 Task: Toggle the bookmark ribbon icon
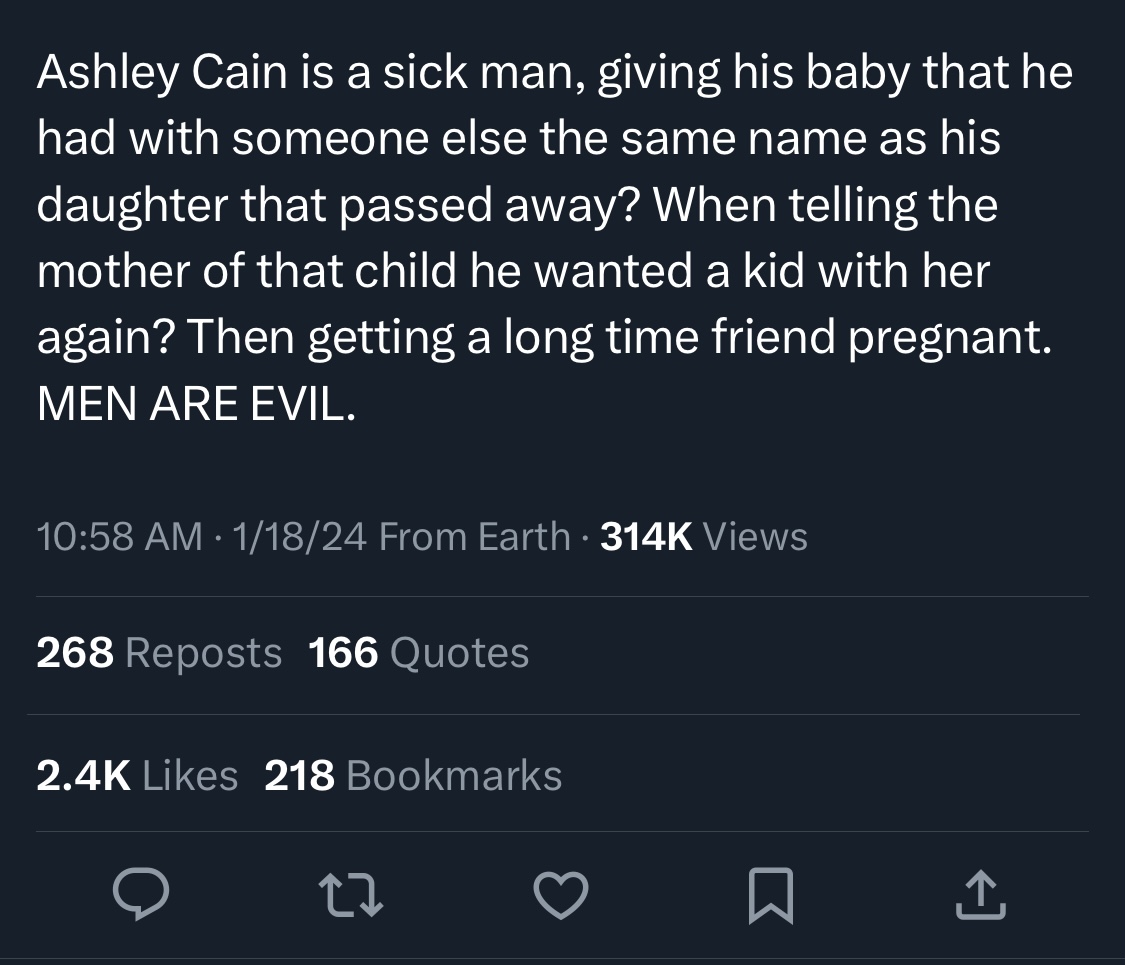(x=771, y=895)
